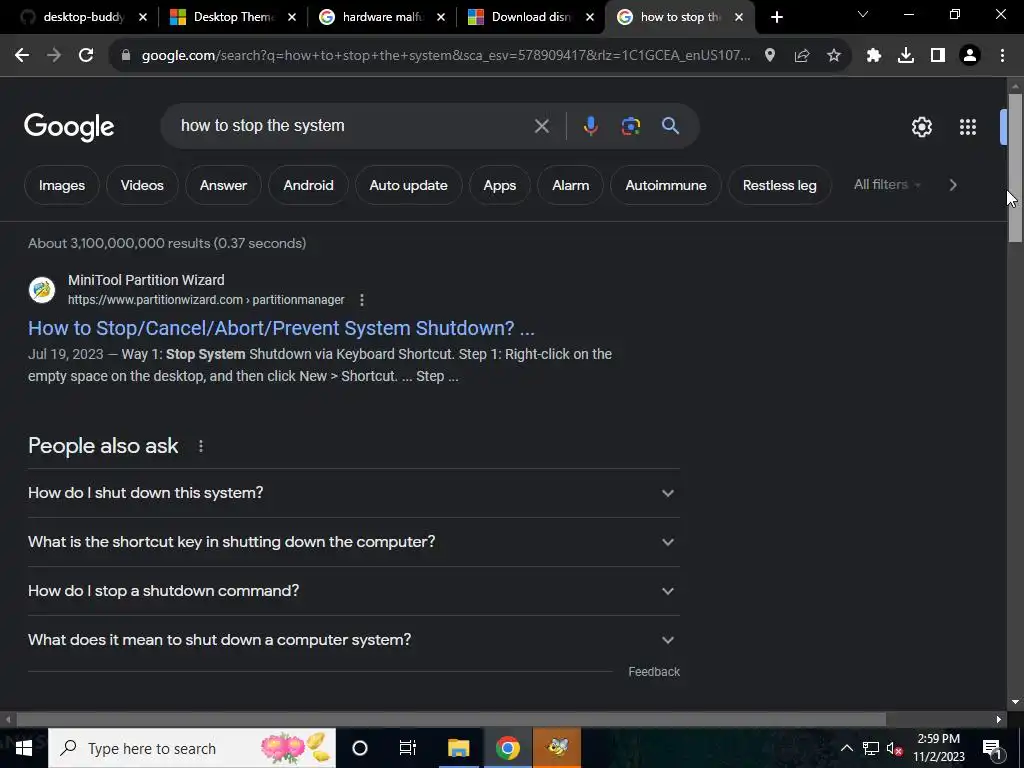View site information lock icon
This screenshot has height=768, width=1024.
coord(126,56)
